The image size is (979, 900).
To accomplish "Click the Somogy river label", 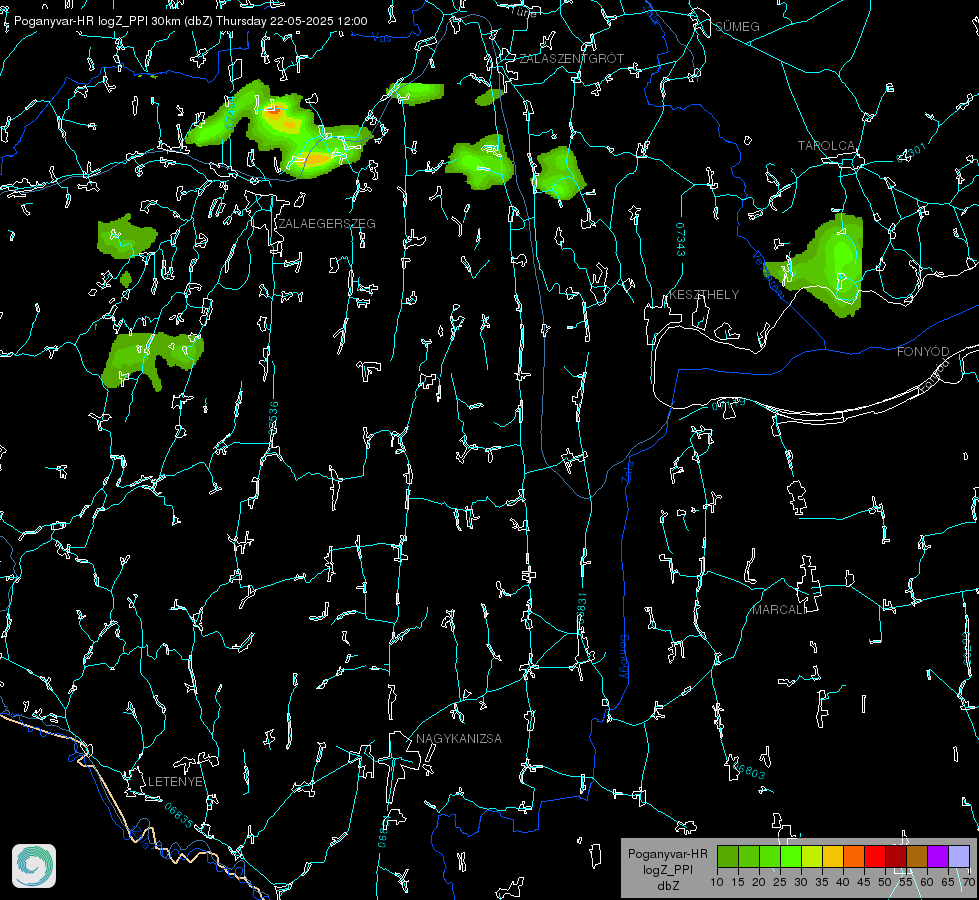I will tap(624, 656).
